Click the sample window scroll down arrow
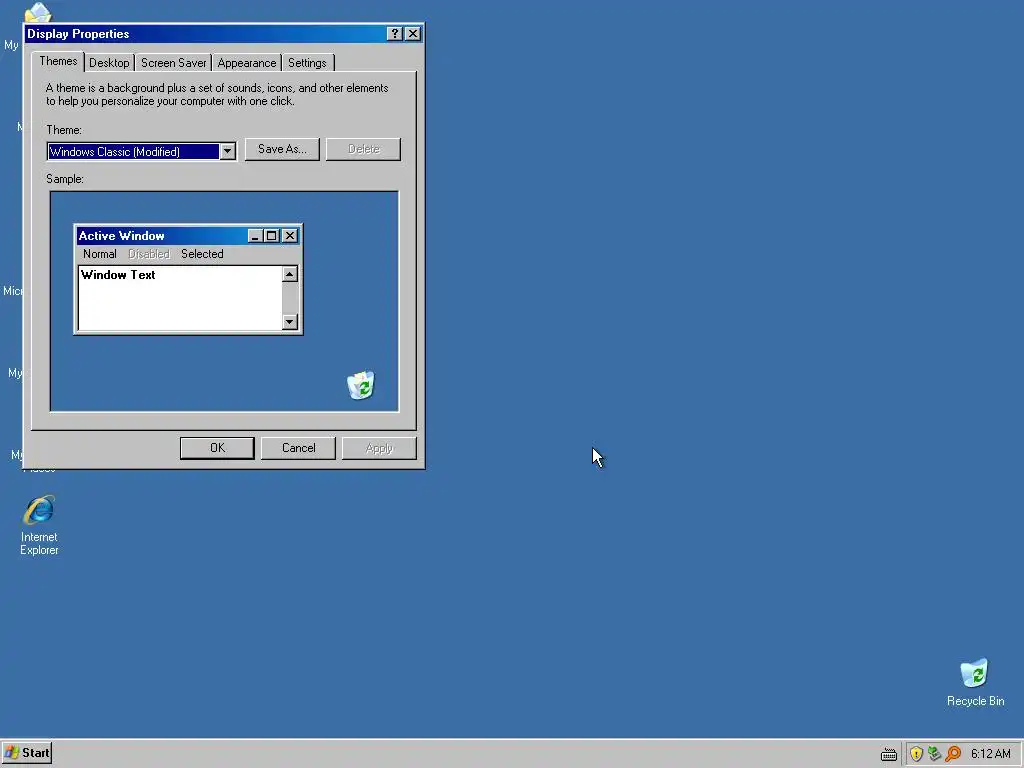The width and height of the screenshot is (1024, 768). click(x=290, y=322)
